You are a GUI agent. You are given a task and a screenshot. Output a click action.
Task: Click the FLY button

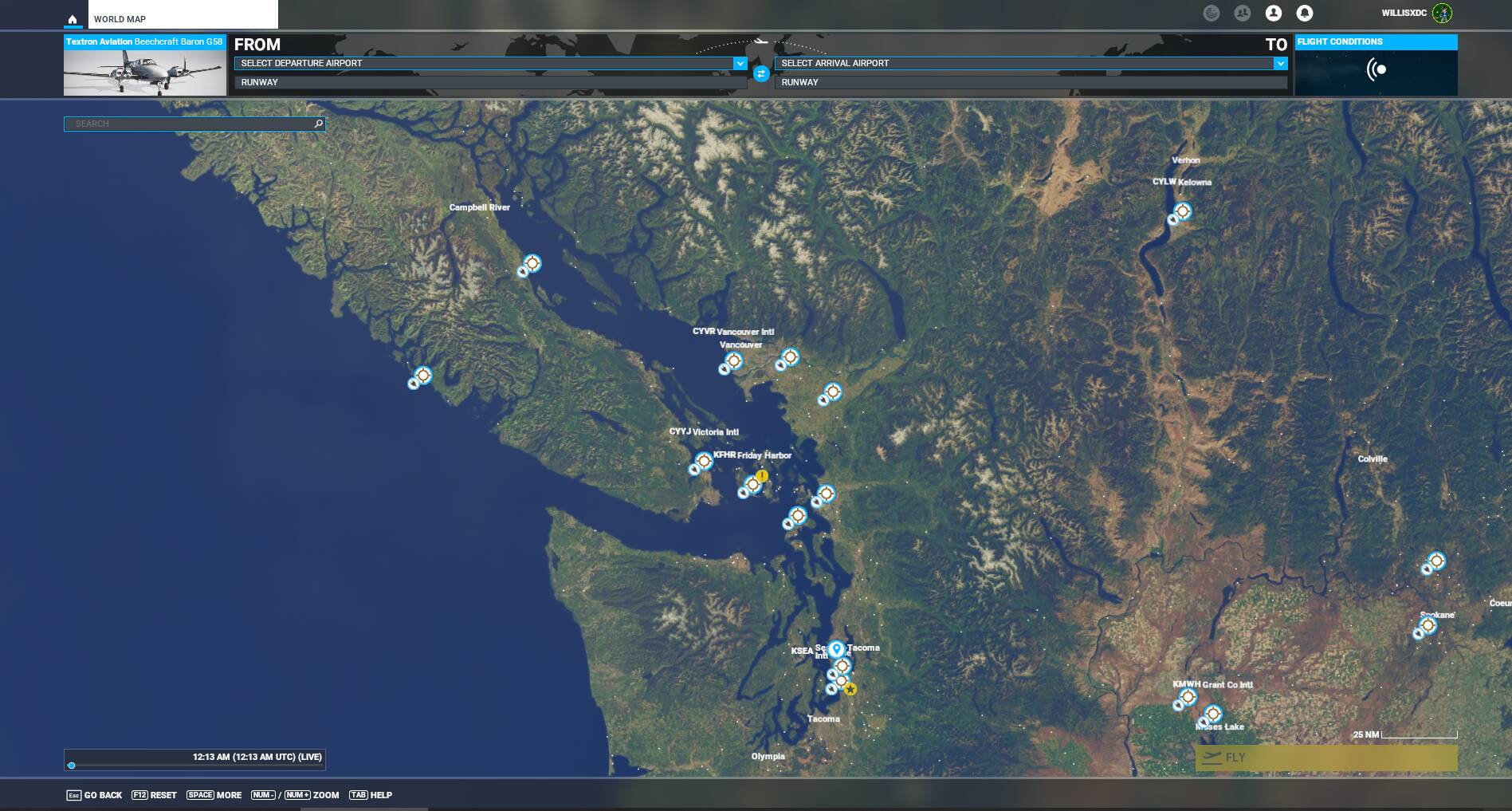1326,758
